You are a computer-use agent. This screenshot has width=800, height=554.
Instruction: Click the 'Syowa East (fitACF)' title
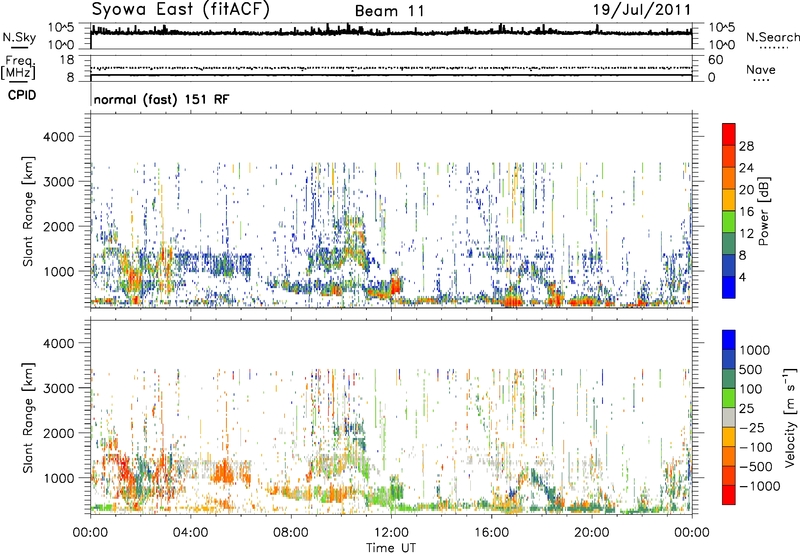pos(181,9)
